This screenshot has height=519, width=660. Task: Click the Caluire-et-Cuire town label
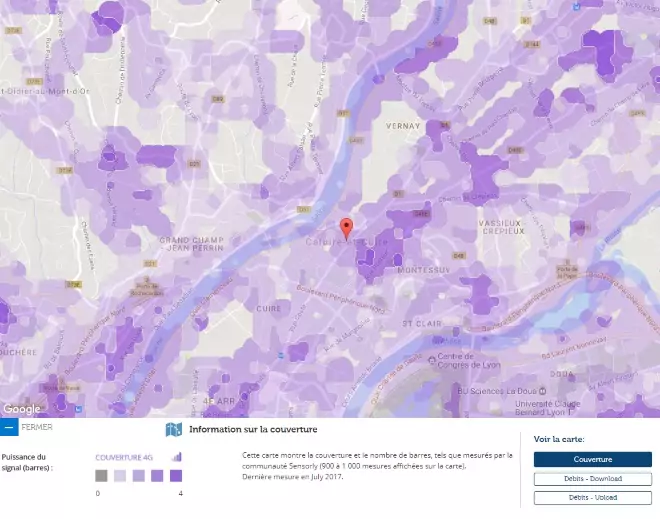click(346, 242)
